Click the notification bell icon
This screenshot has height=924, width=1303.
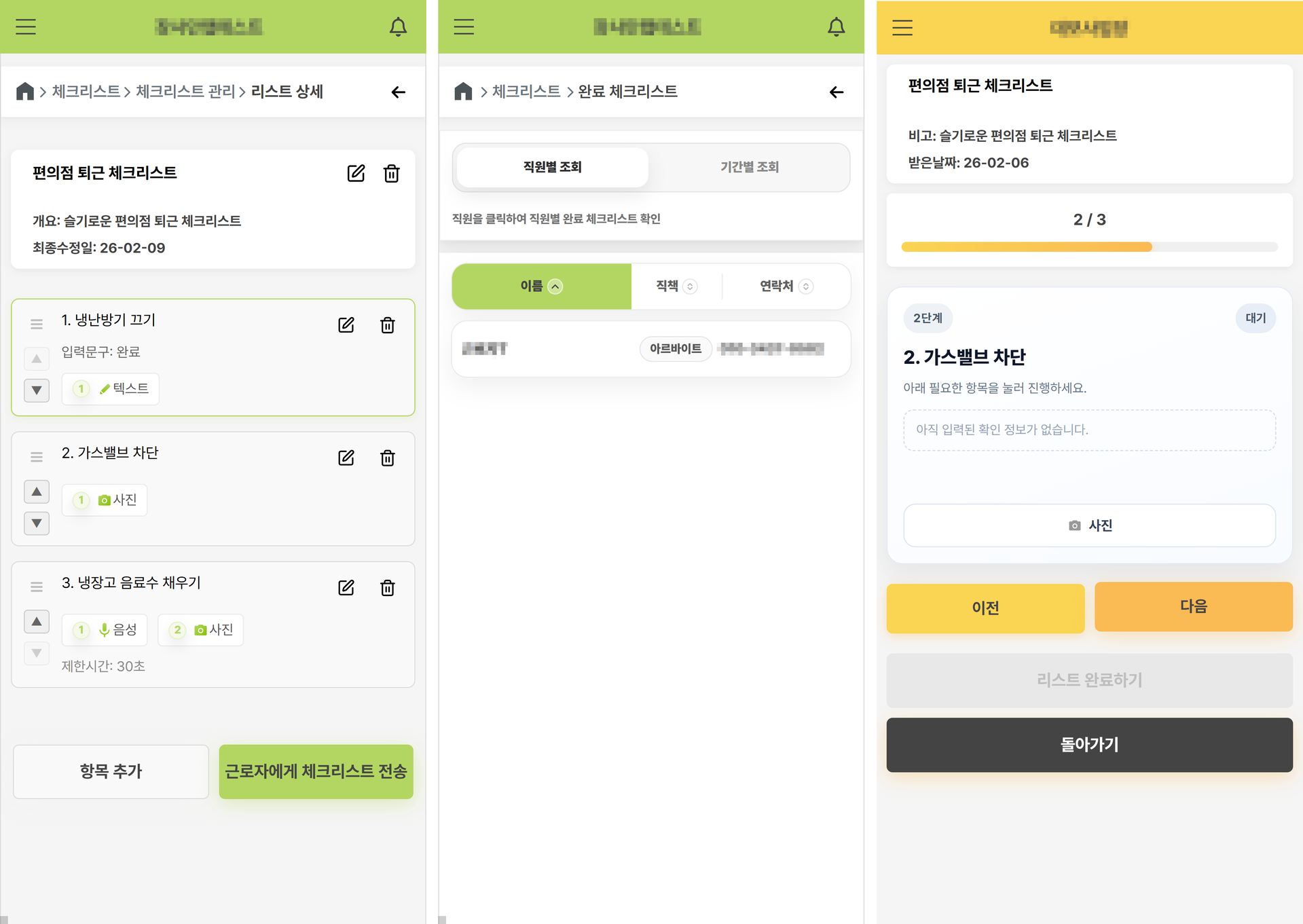398,26
